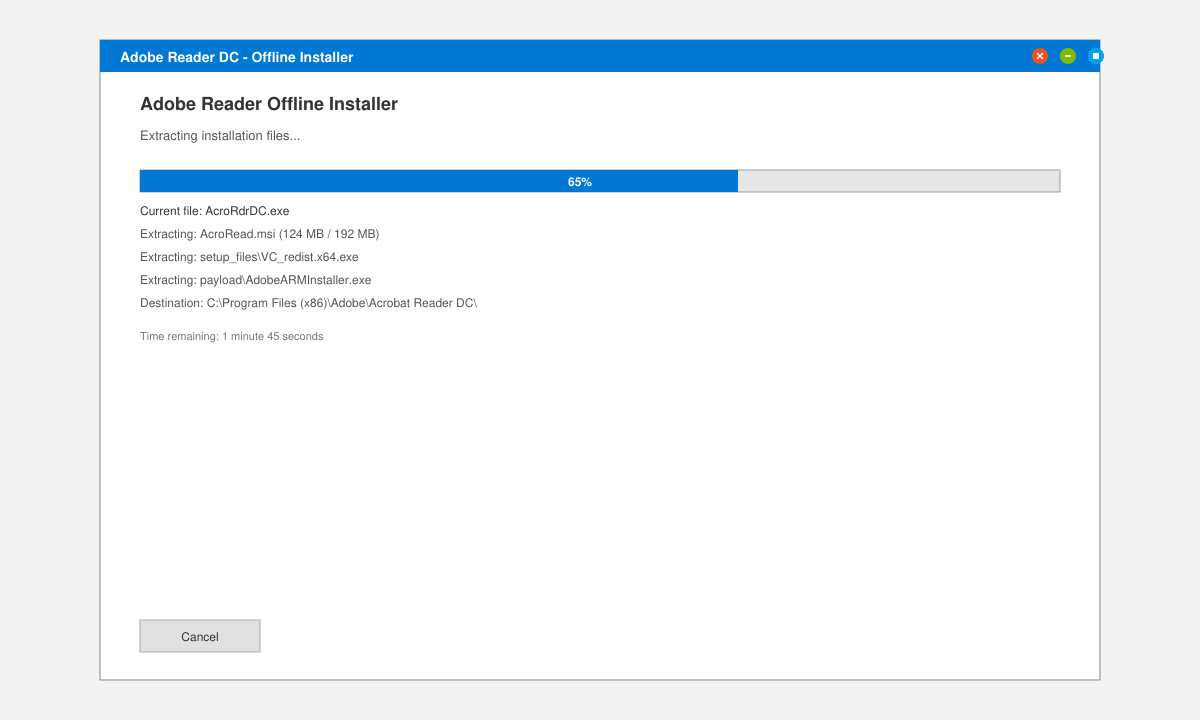This screenshot has width=1200, height=720.
Task: Click the AcroRead.msi extraction line
Action: (x=260, y=234)
